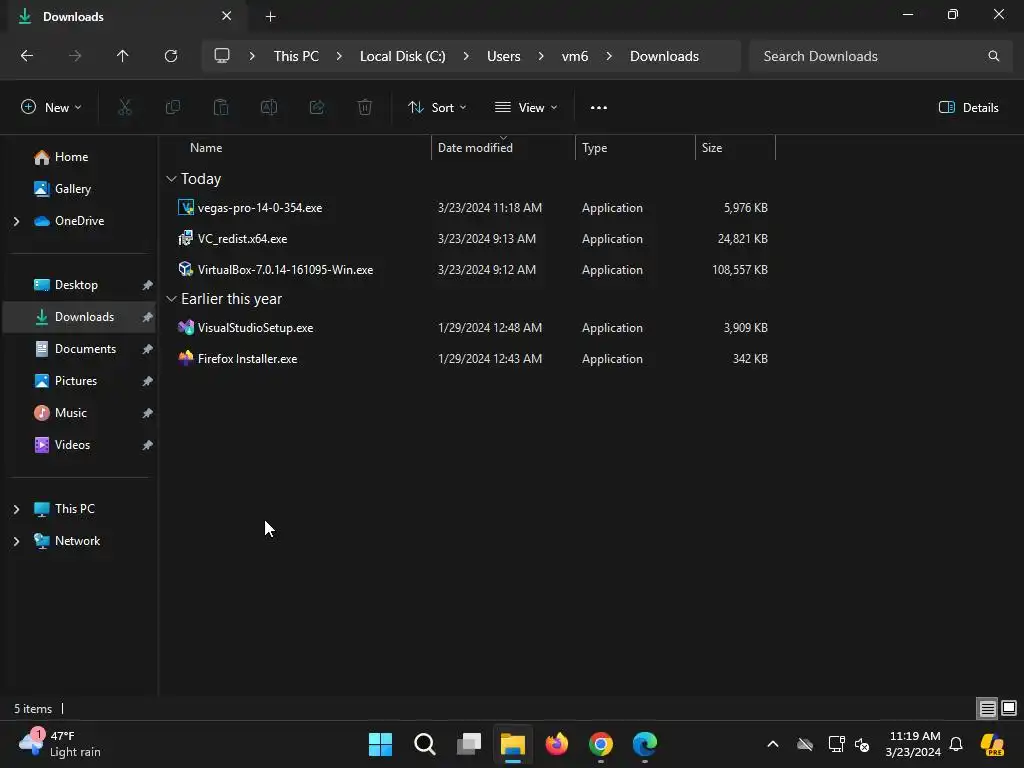Open the weather widget showing 47°F
Screen dimensions: 1024x768
click(x=60, y=744)
